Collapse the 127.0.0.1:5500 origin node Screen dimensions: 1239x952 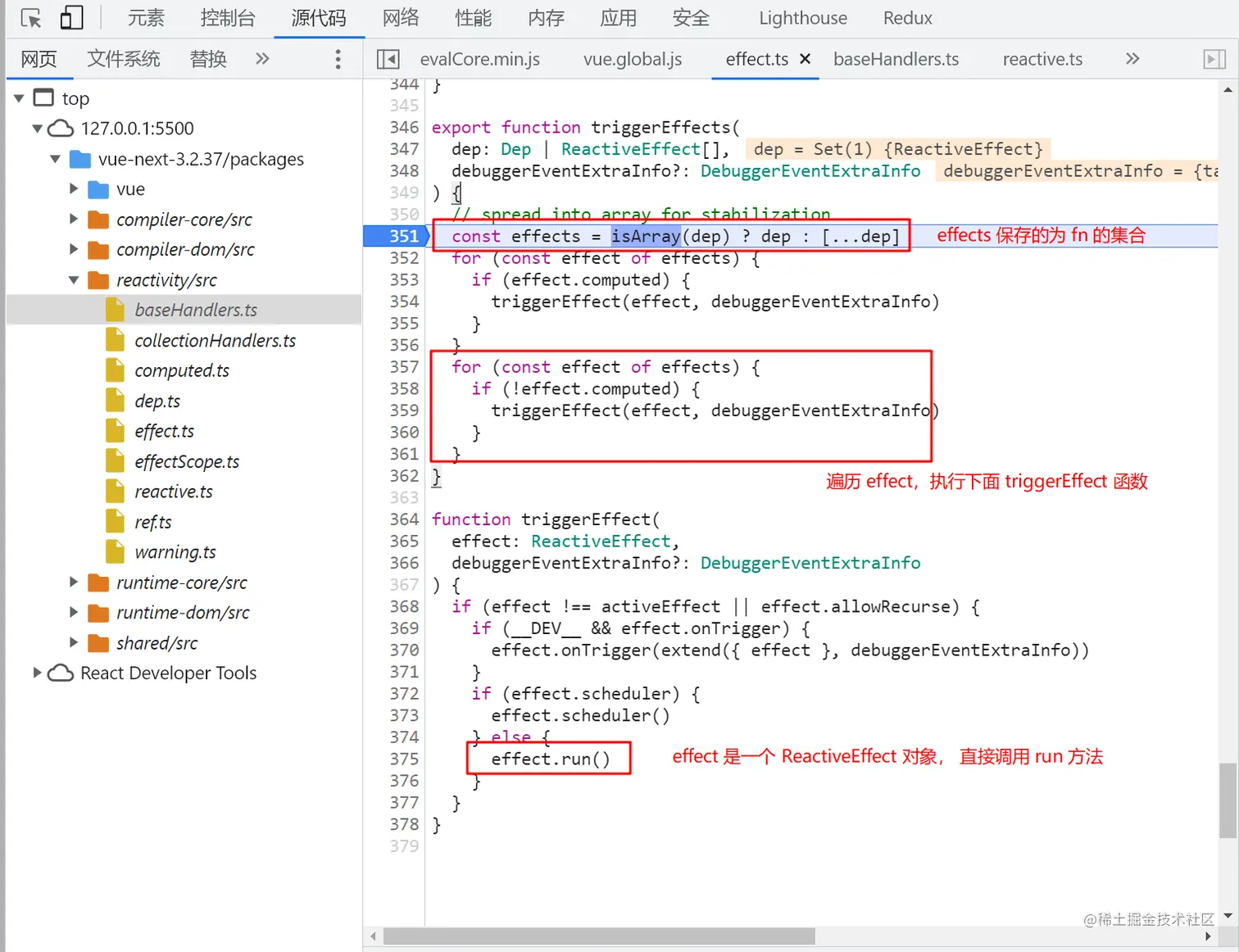tap(37, 129)
